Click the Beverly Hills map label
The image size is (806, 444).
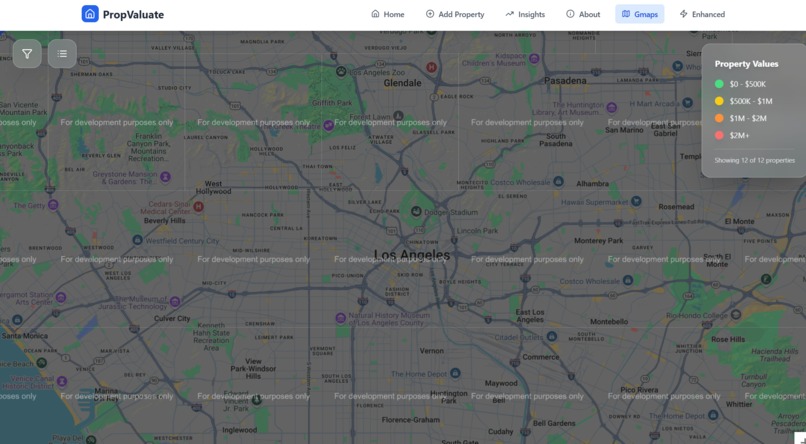[164, 220]
